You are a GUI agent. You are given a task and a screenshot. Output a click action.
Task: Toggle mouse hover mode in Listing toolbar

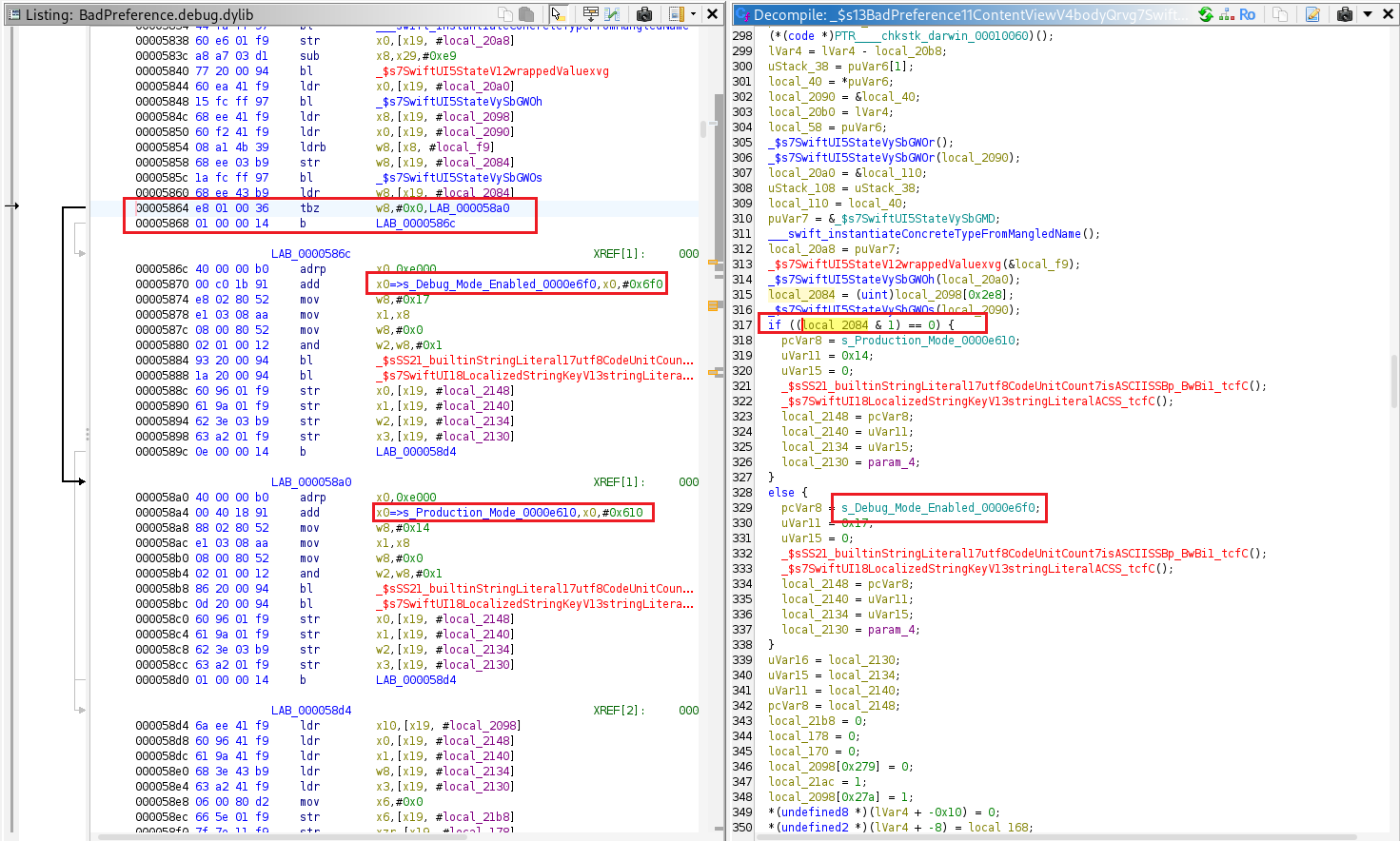click(558, 14)
